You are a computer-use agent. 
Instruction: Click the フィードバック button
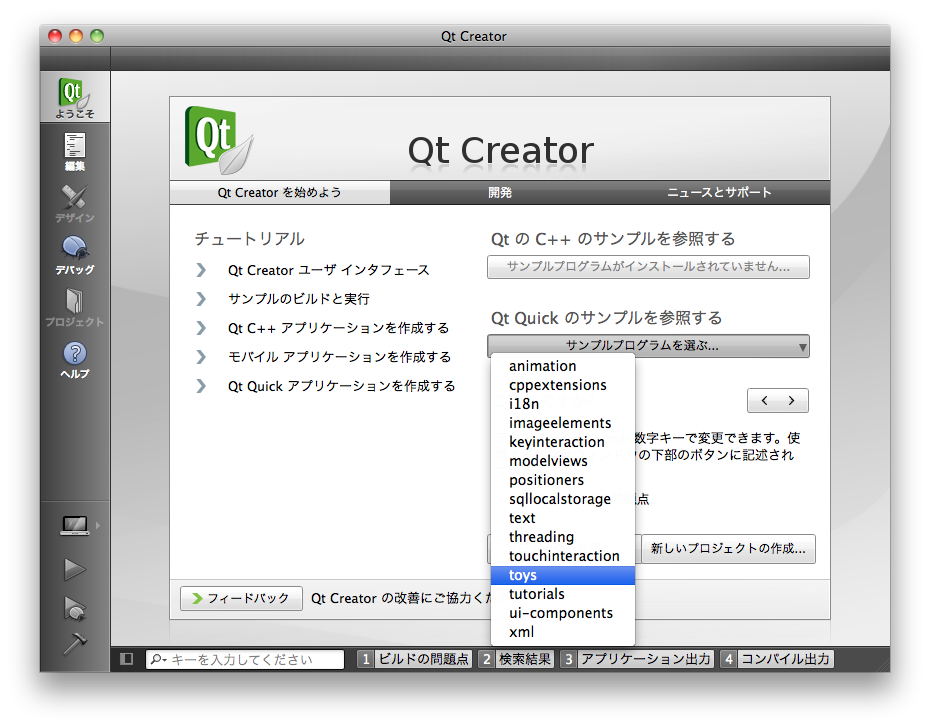click(240, 598)
